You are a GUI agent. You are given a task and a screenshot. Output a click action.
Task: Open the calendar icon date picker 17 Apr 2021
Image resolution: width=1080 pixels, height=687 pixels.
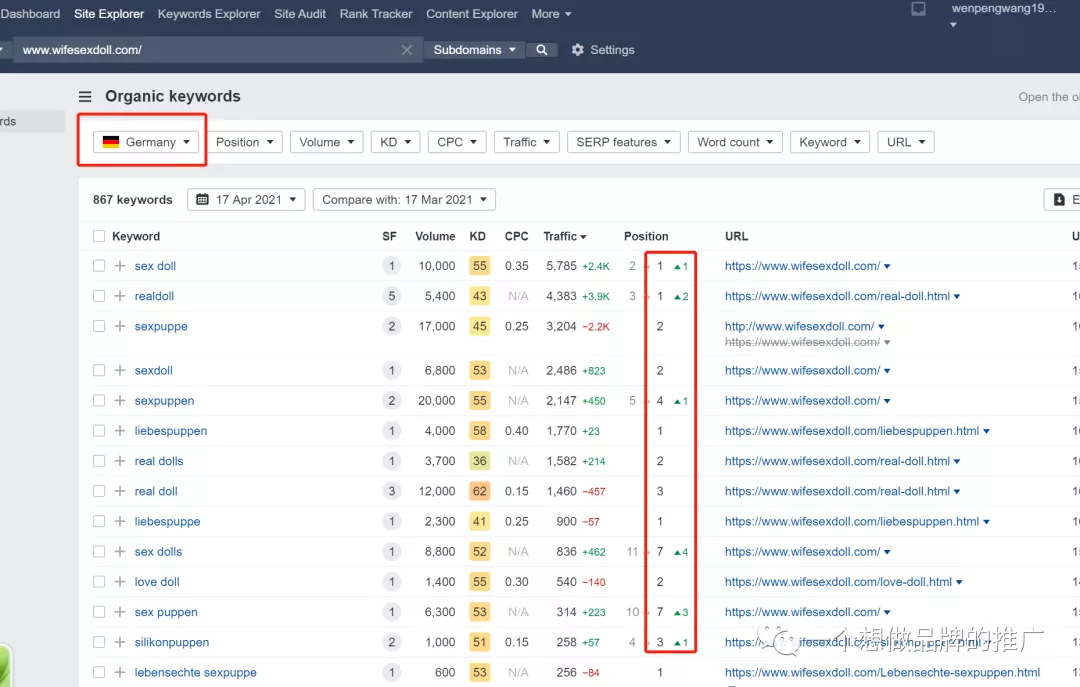point(246,200)
